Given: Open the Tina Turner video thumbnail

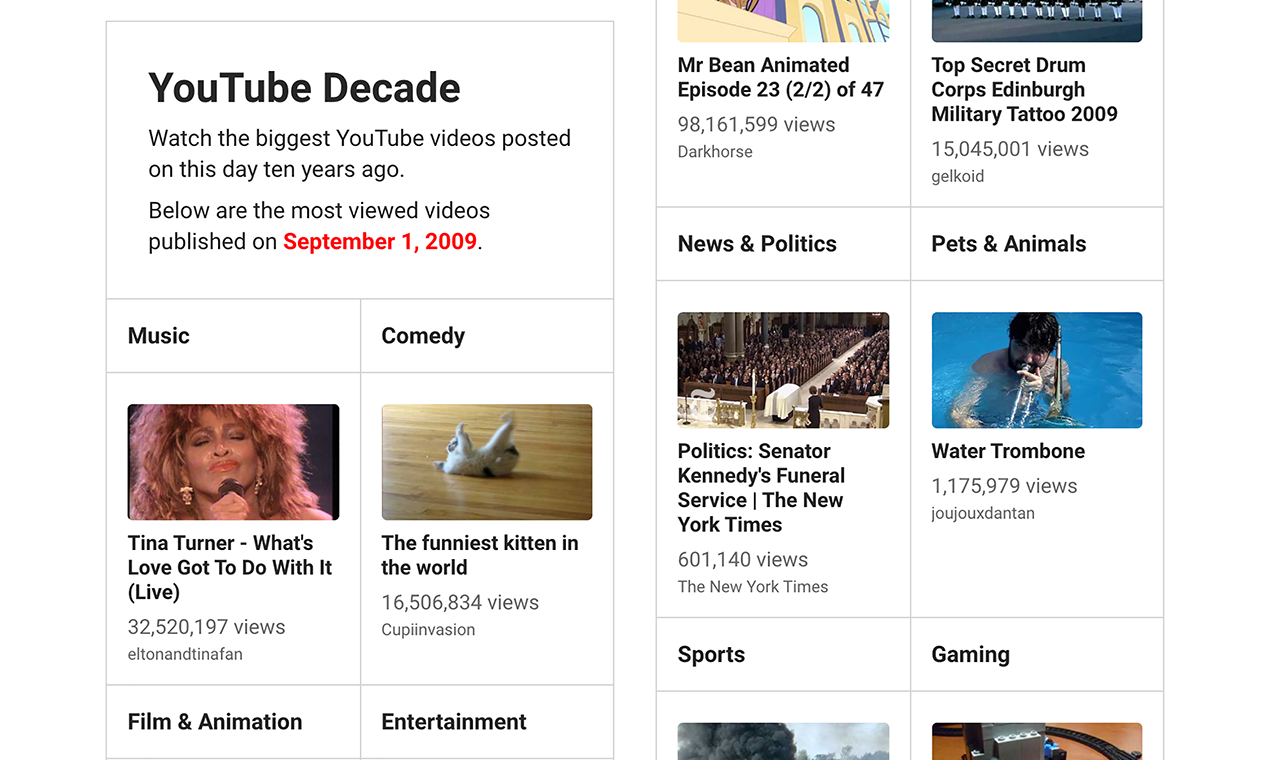Looking at the screenshot, I should [x=233, y=462].
